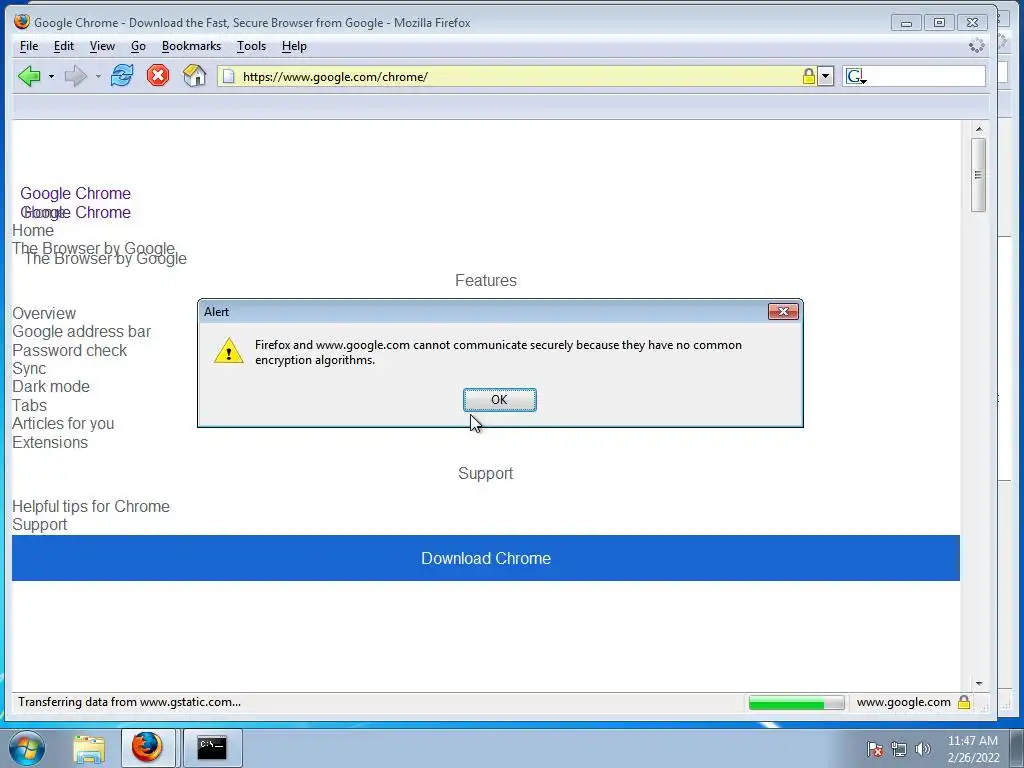The image size is (1024, 768).
Task: Open the View menu
Action: click(102, 46)
